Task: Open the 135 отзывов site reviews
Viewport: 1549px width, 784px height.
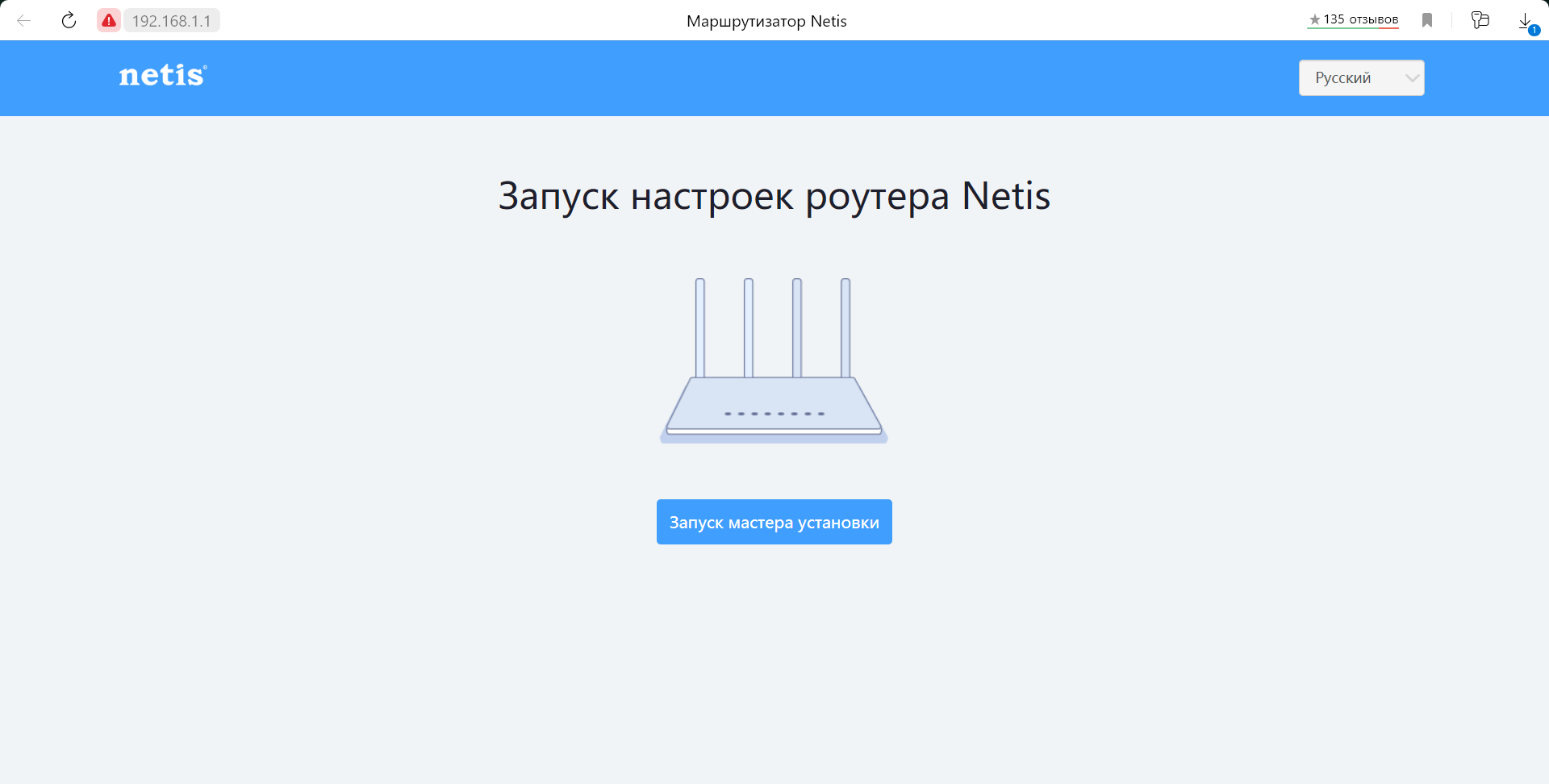Action: click(1353, 20)
